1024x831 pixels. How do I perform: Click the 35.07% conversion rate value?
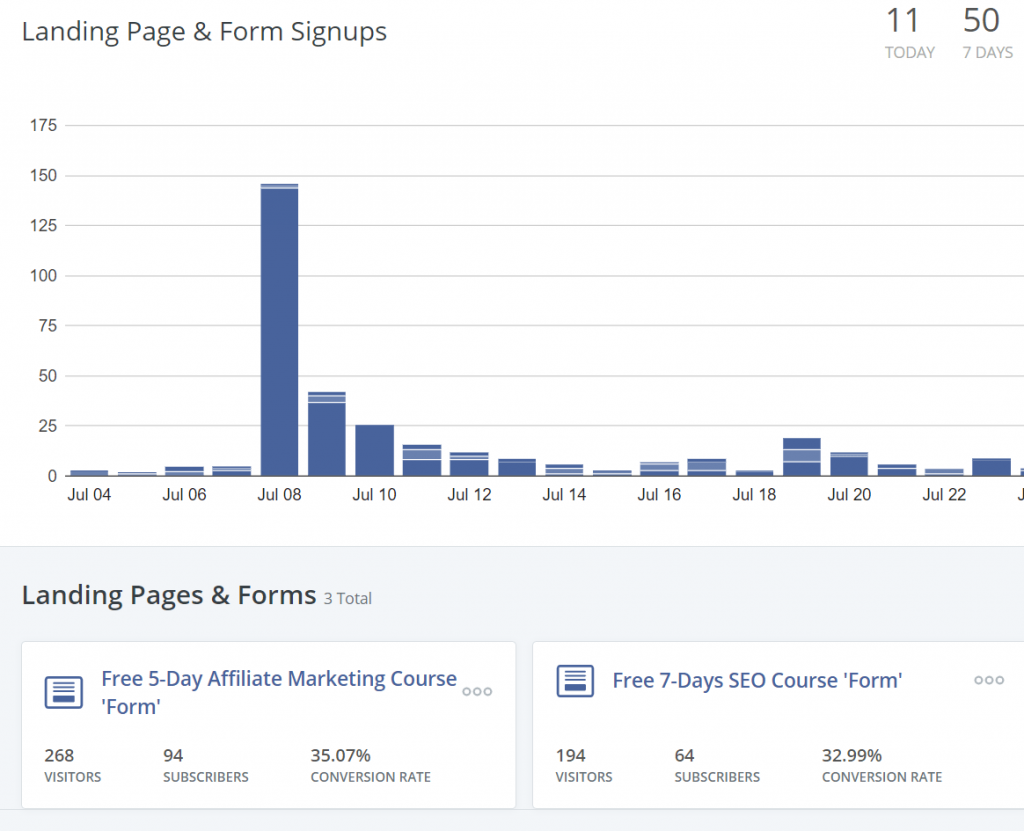click(340, 755)
